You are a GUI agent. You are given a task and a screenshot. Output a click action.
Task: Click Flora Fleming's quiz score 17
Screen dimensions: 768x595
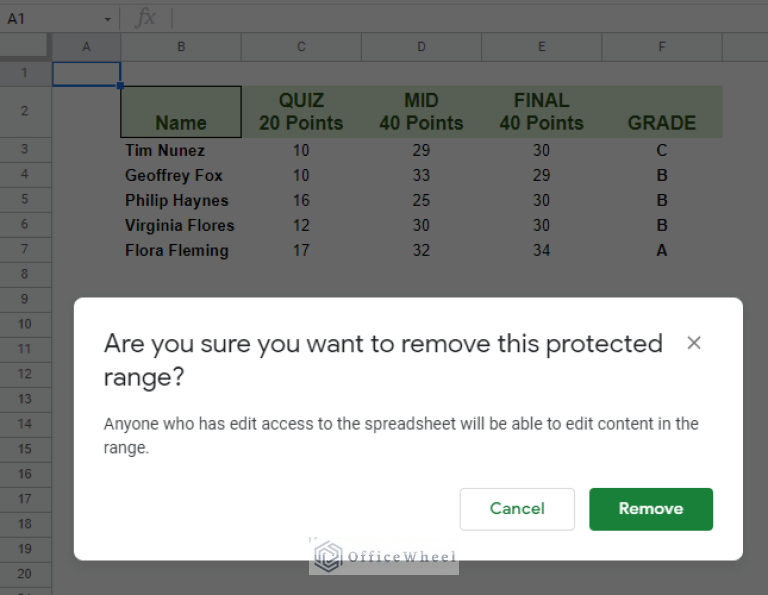tap(301, 250)
